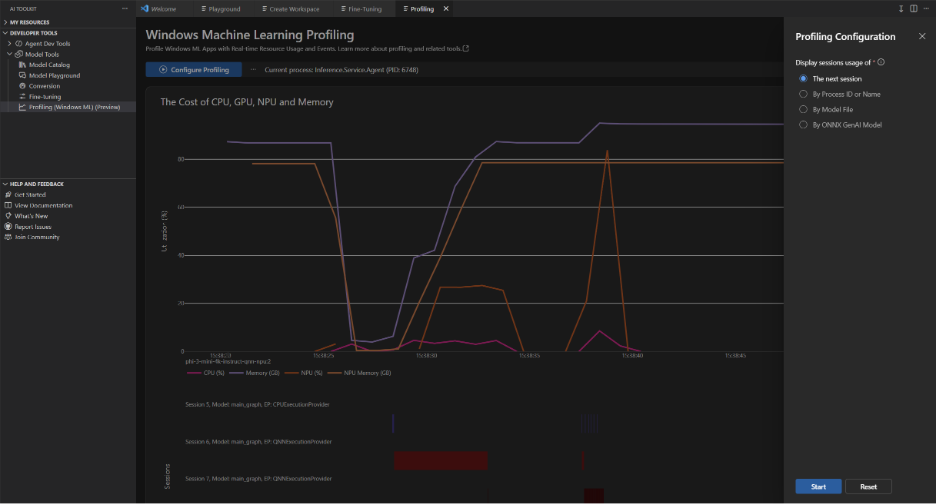Click the ellipsis beside Configure Profiling
Viewport: 936px width, 504px height.
(x=253, y=70)
